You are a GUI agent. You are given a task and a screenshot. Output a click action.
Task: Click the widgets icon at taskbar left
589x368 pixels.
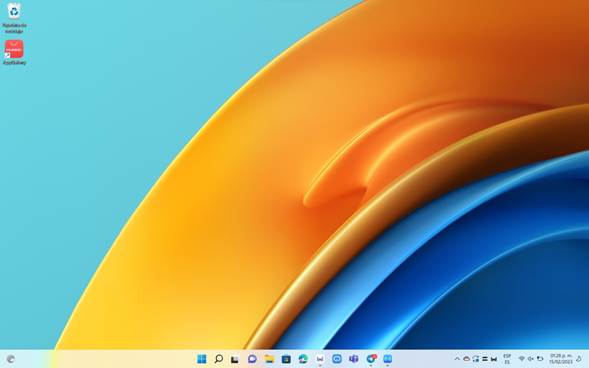point(11,359)
